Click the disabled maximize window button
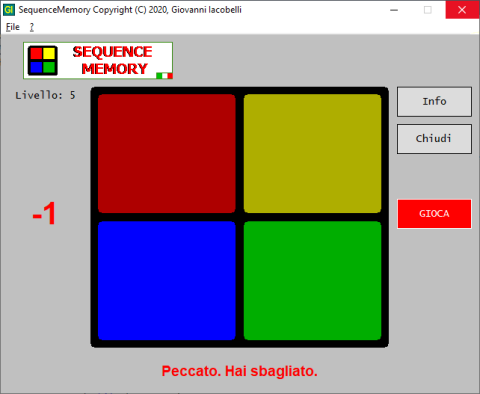Screen dimensions: 480x394 [428, 10]
